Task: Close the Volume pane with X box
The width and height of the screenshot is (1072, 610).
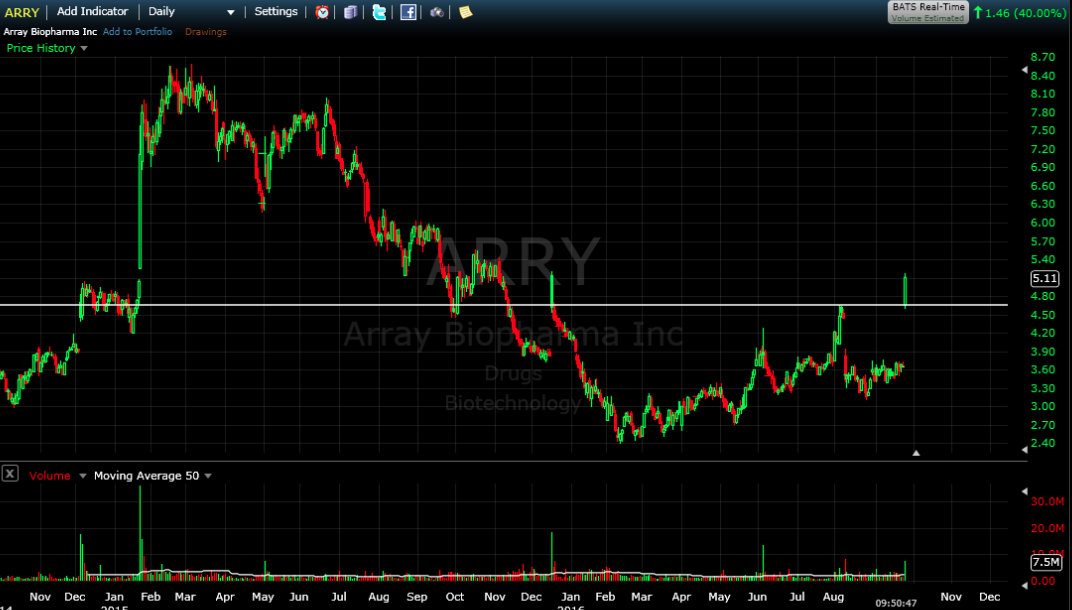Action: pyautogui.click(x=10, y=474)
